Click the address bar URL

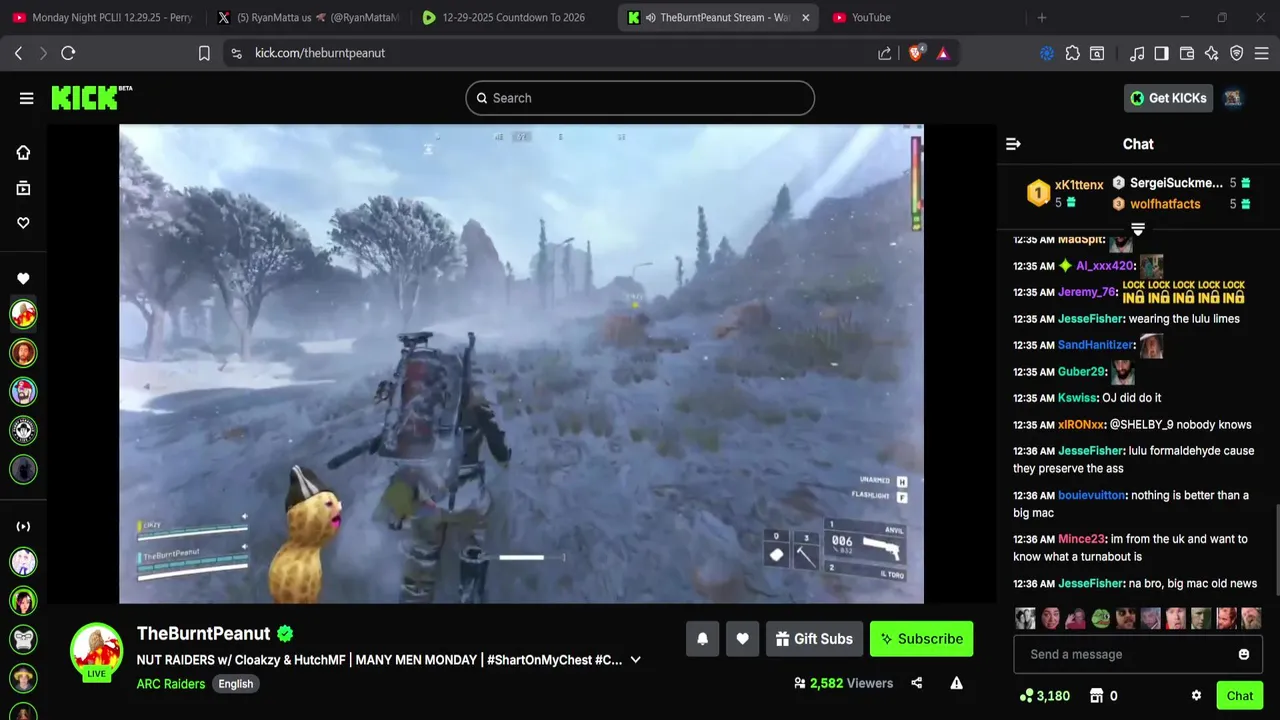pos(320,53)
